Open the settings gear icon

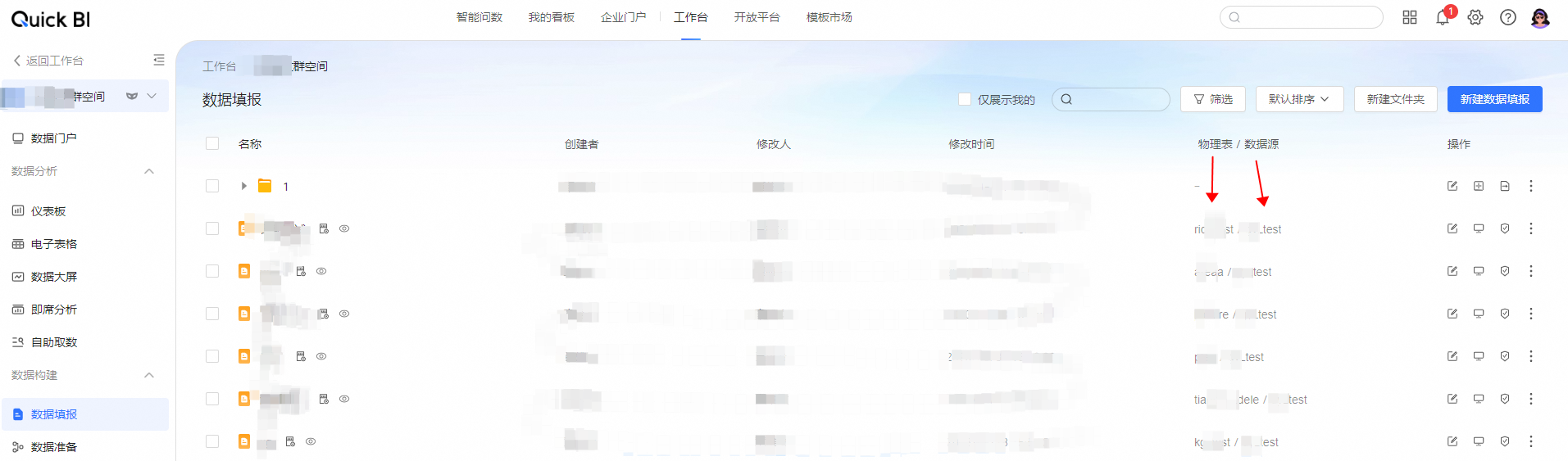click(x=1475, y=17)
